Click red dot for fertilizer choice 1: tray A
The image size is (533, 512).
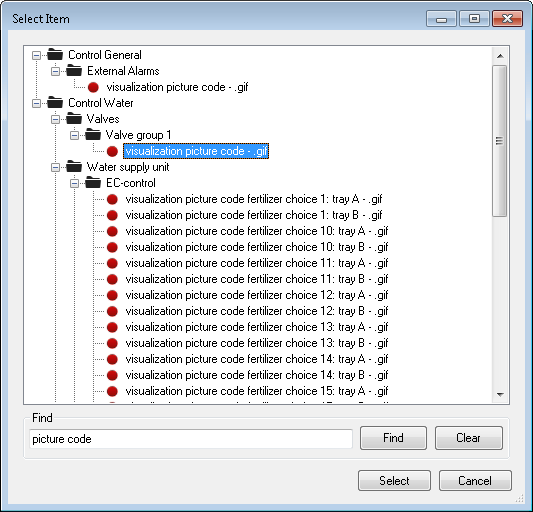112,199
